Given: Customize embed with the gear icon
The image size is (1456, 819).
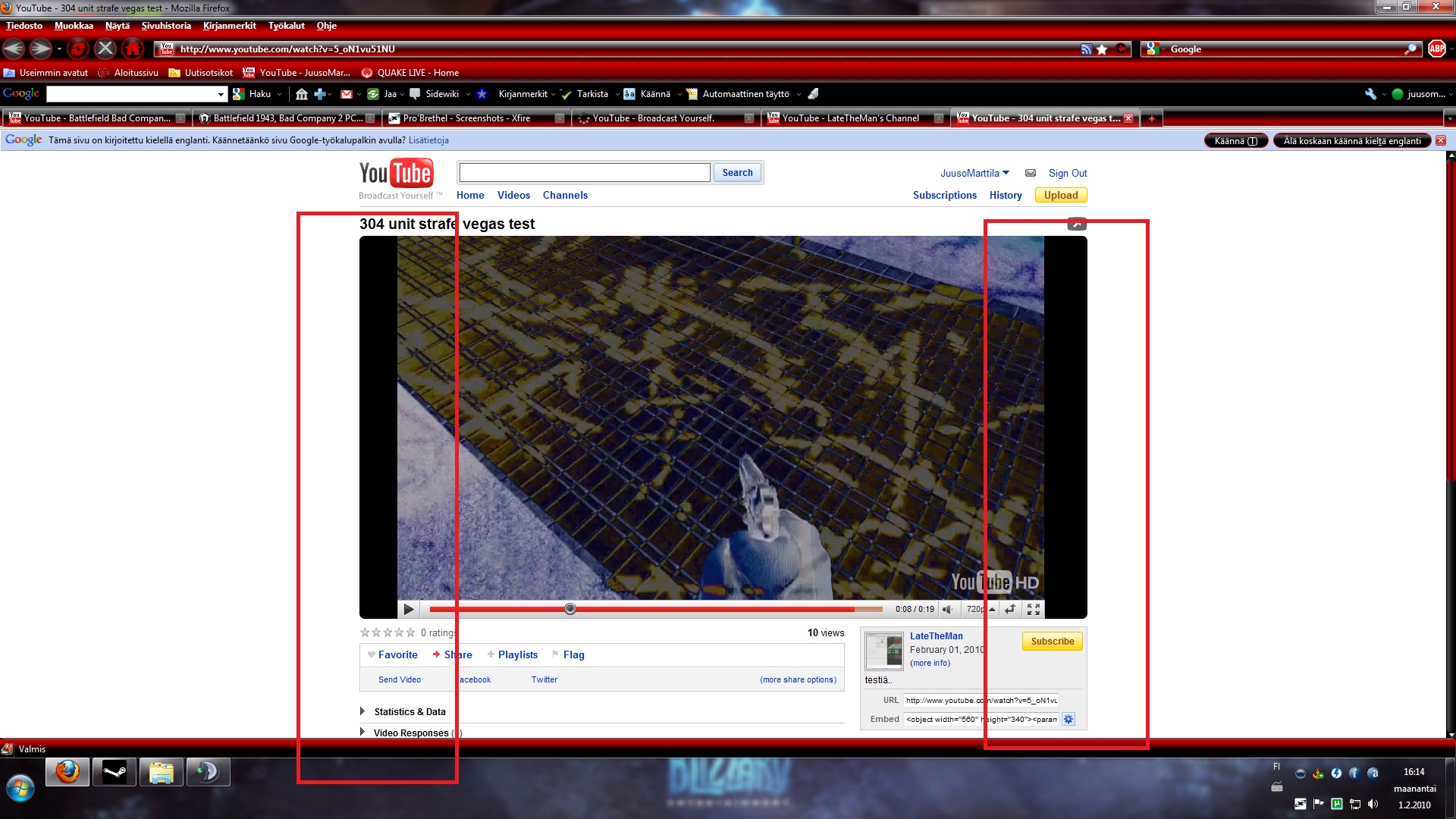Looking at the screenshot, I should [1068, 719].
